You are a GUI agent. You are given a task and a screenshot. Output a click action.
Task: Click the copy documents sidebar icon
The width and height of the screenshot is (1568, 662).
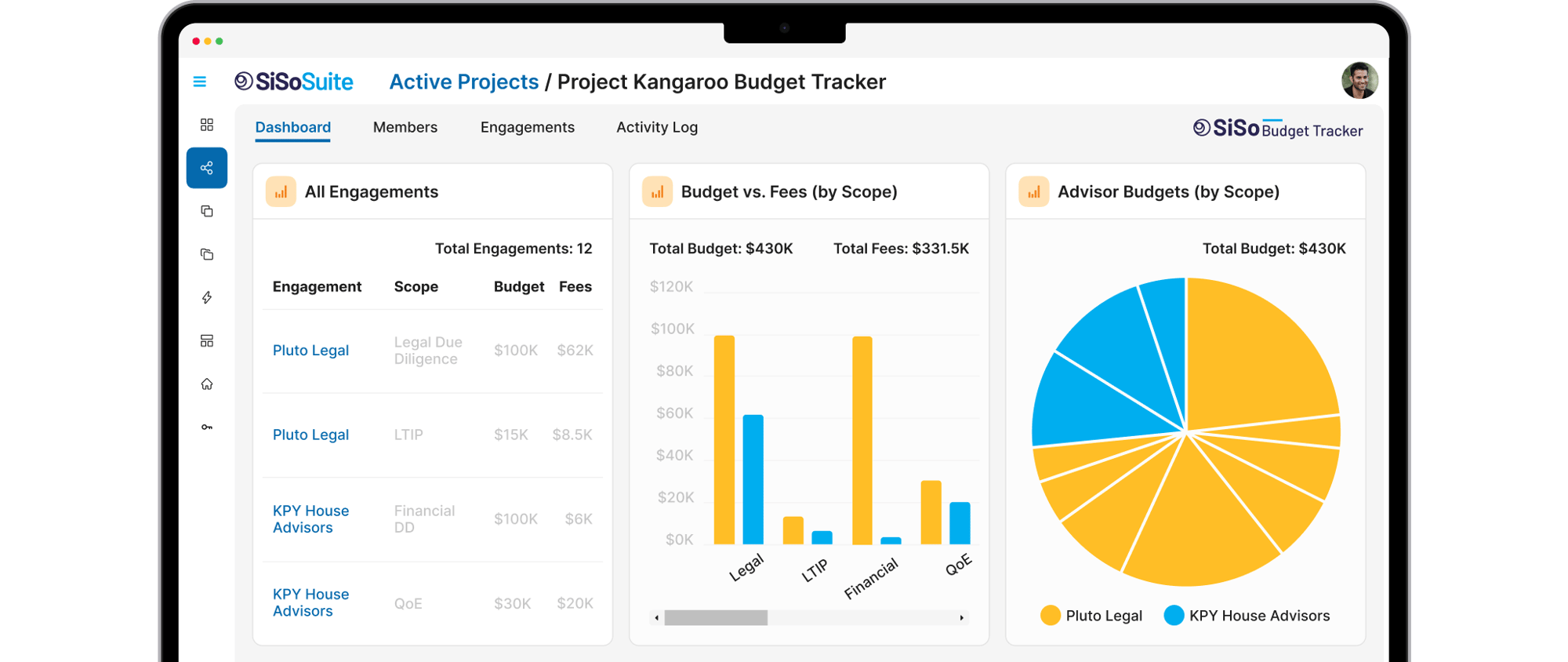(207, 211)
